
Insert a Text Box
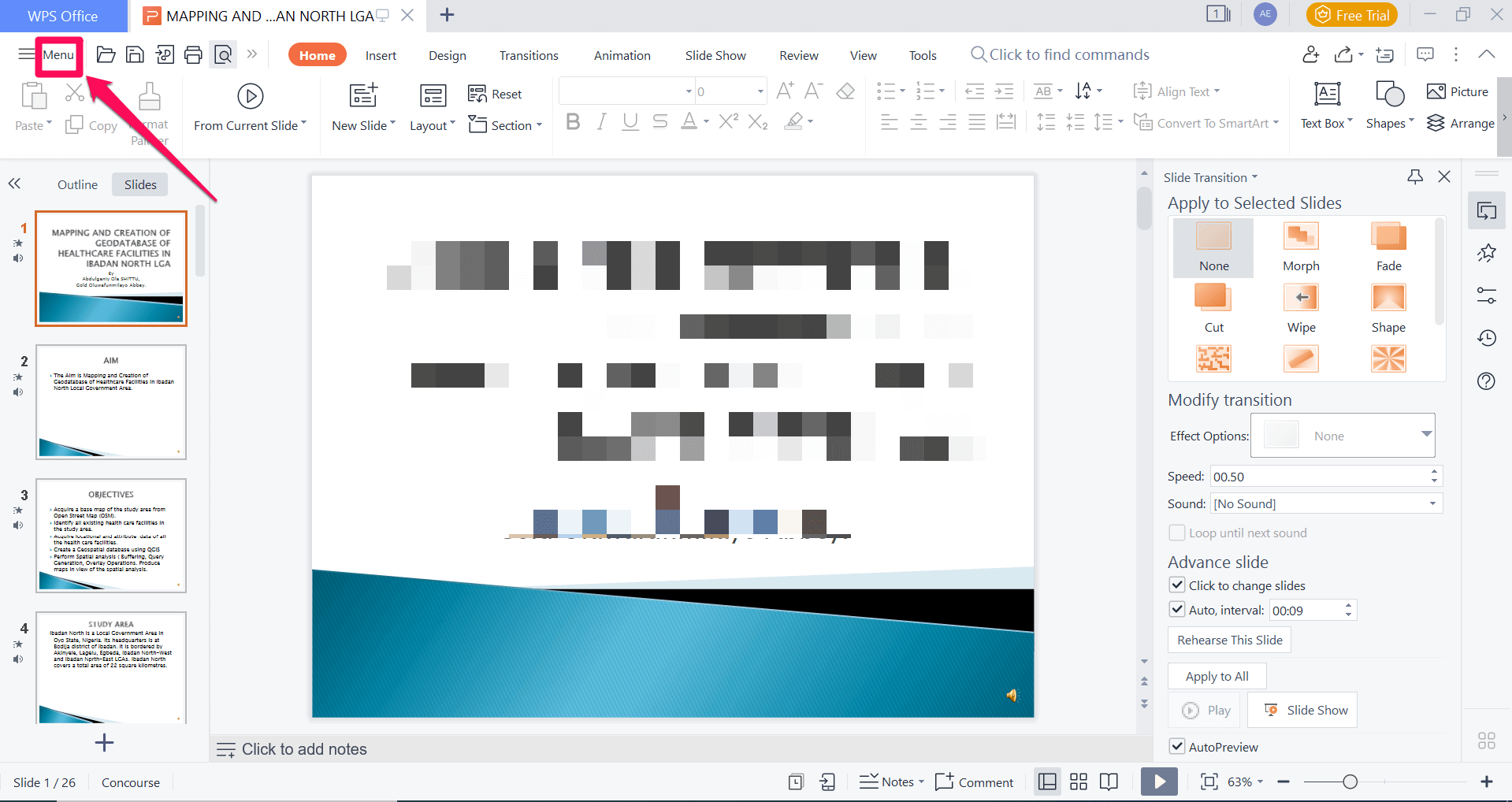click(1327, 106)
